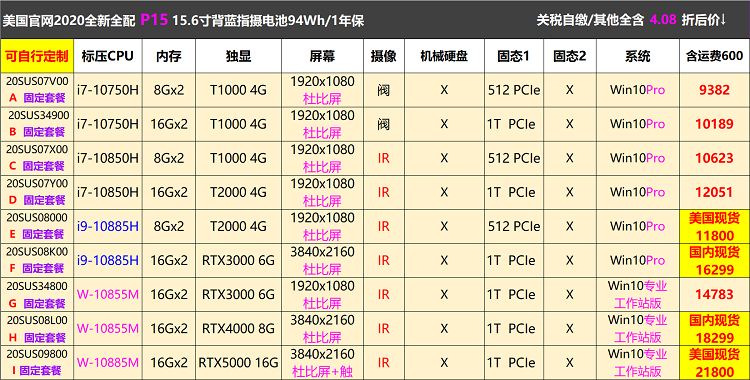Image resolution: width=750 pixels, height=380 pixels.
Task: Click Win10Pro in the 20SUS08K00 row
Action: [638, 260]
